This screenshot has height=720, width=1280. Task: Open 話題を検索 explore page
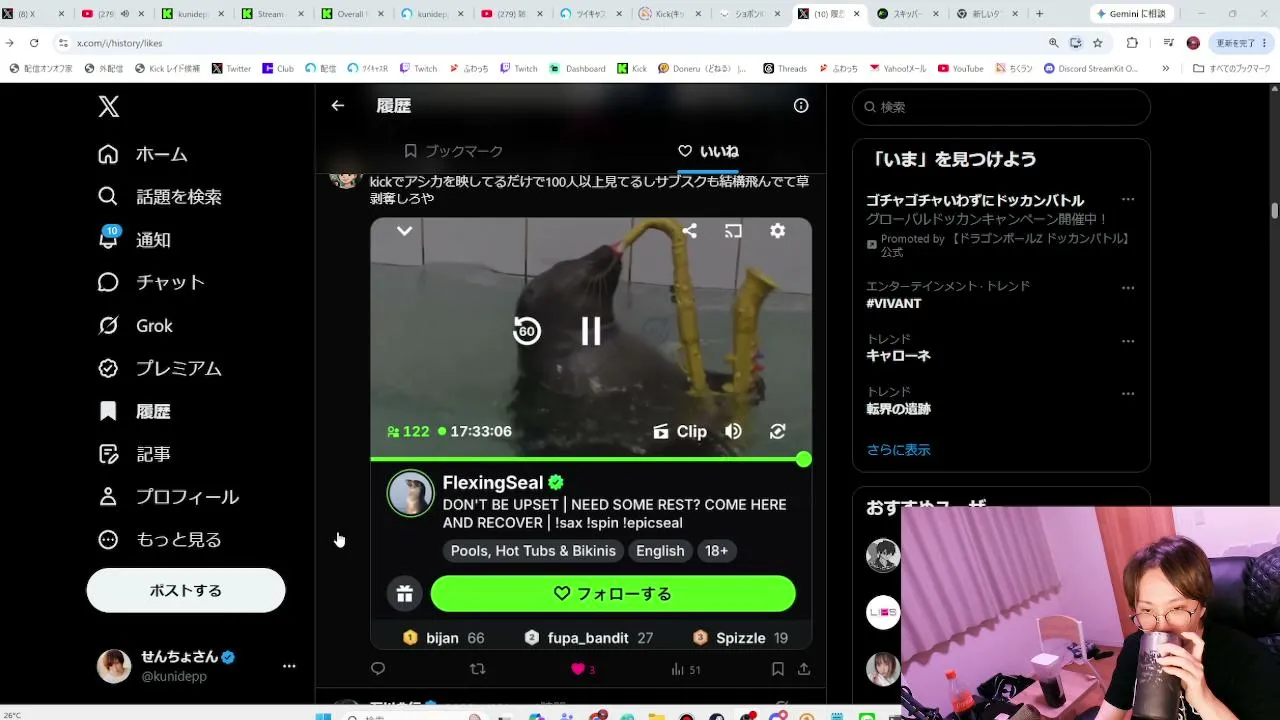[160, 197]
